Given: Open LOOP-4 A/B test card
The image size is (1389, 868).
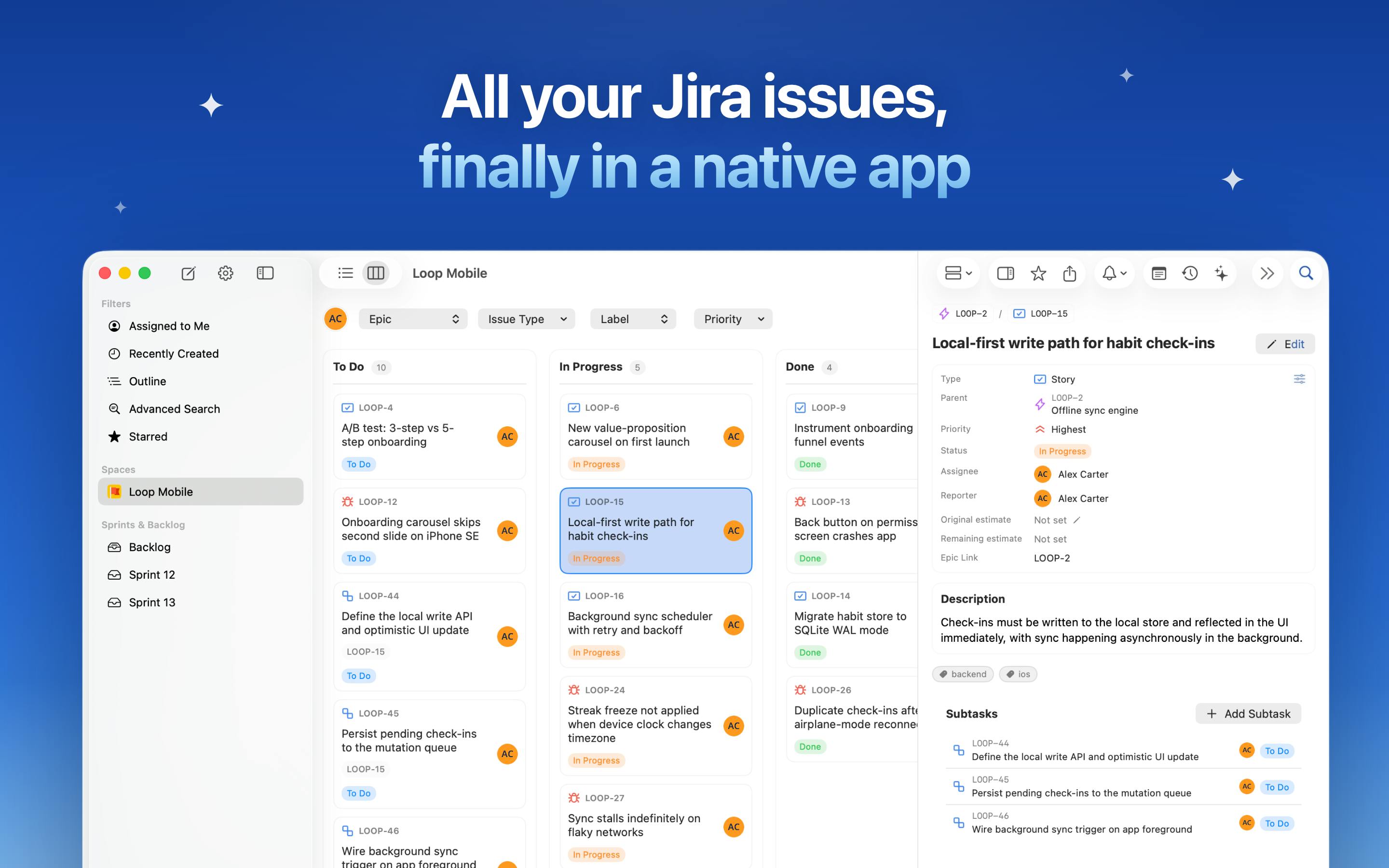Looking at the screenshot, I should click(x=429, y=436).
